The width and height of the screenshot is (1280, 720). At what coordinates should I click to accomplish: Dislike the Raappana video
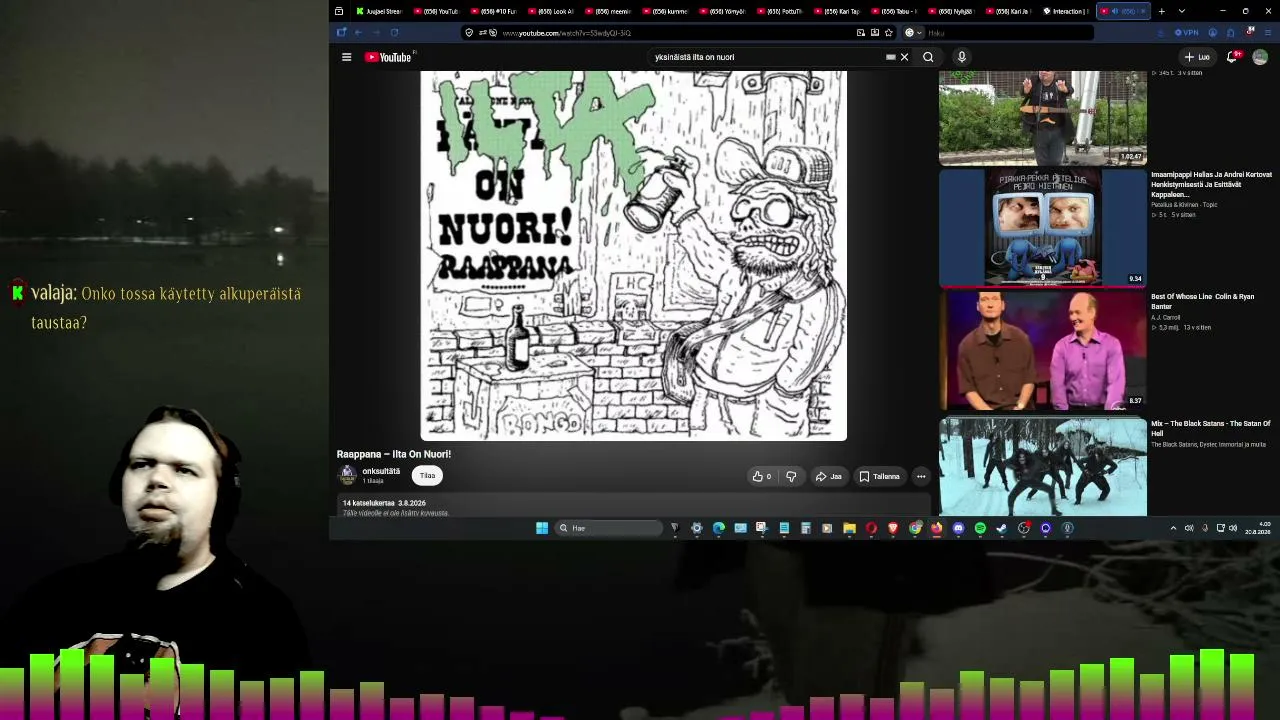[791, 477]
